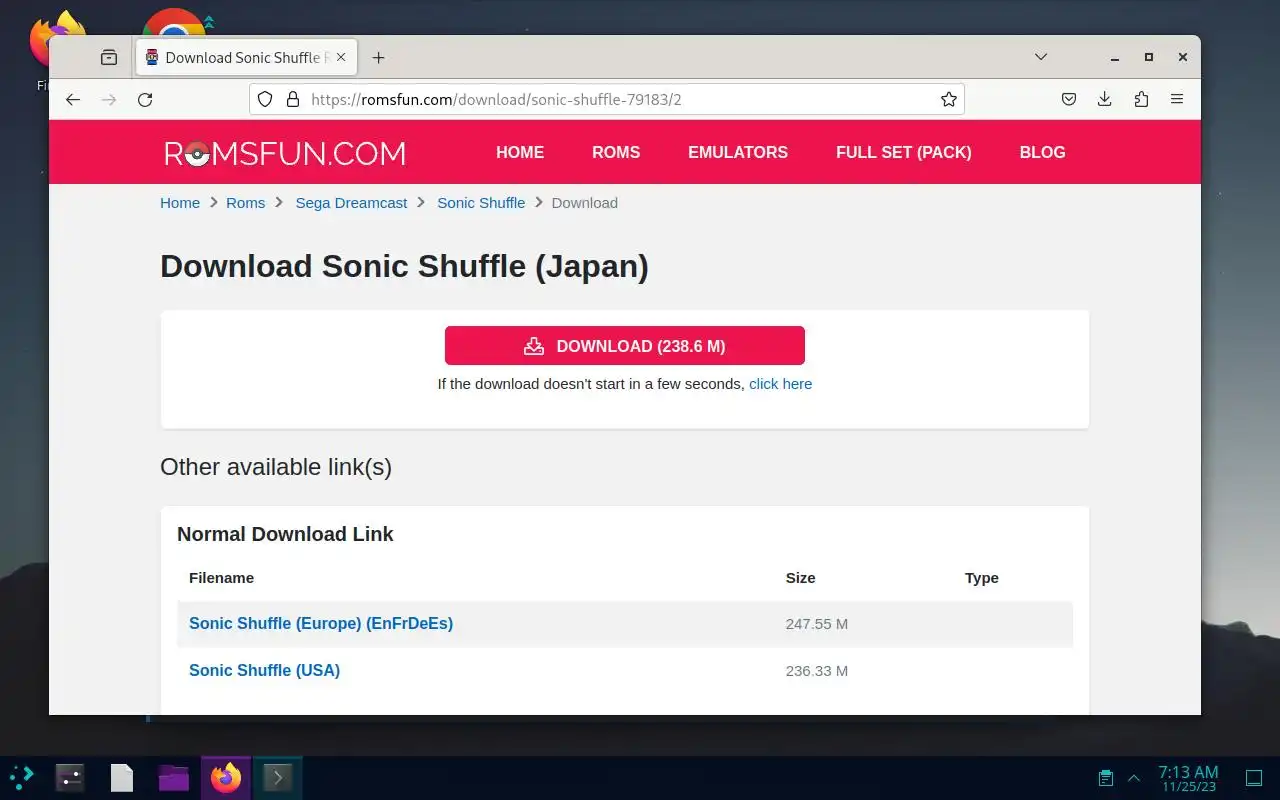This screenshot has height=800, width=1280.
Task: Open Sonic Shuffle (USA) download link
Action: pyautogui.click(x=264, y=670)
